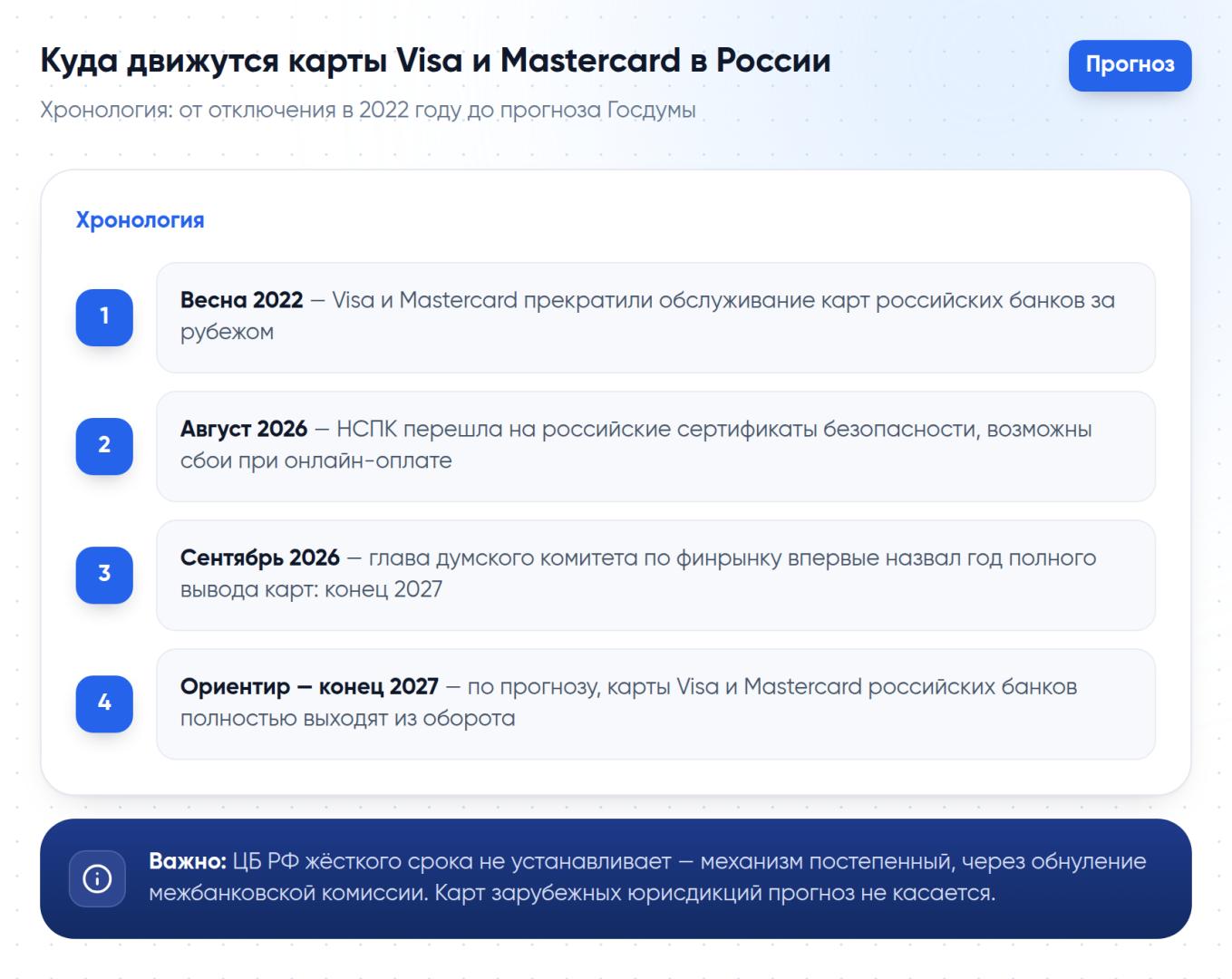Click the title "Куда движутся карты Visa и Mastercard в России"
The width and height of the screenshot is (1232, 979).
[x=435, y=61]
